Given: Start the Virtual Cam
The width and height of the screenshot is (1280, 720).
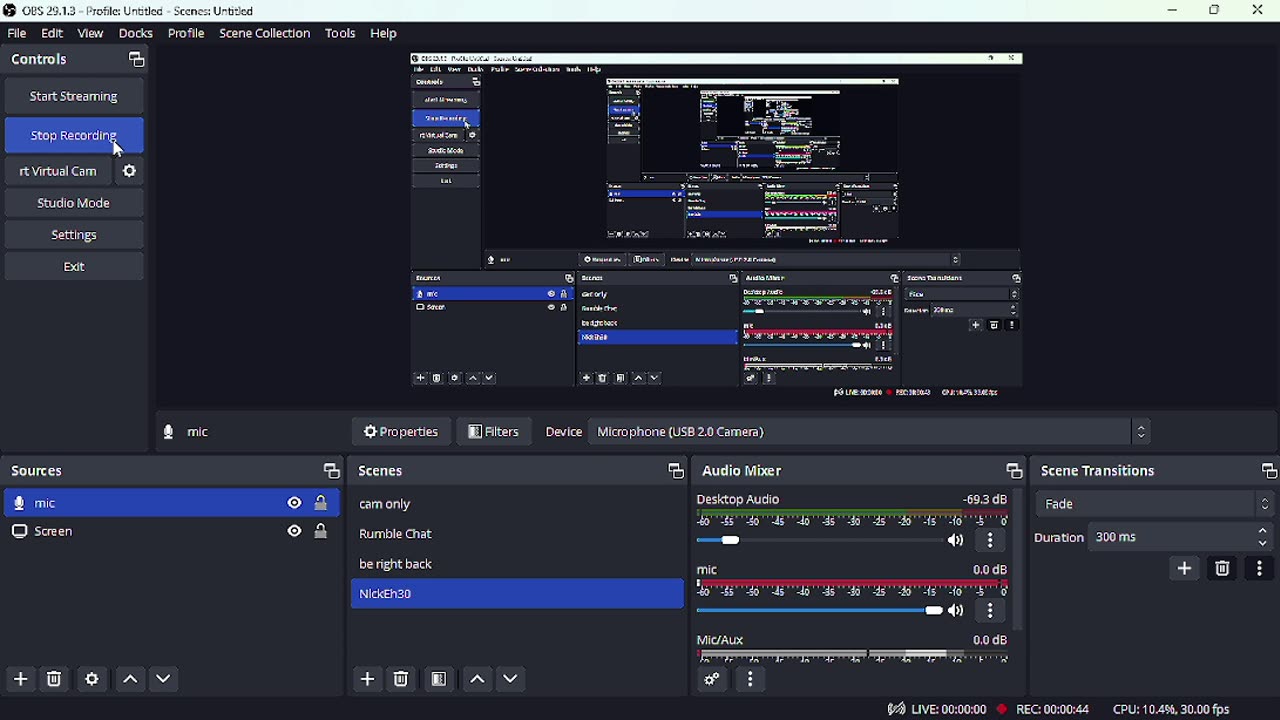Looking at the screenshot, I should coord(58,172).
